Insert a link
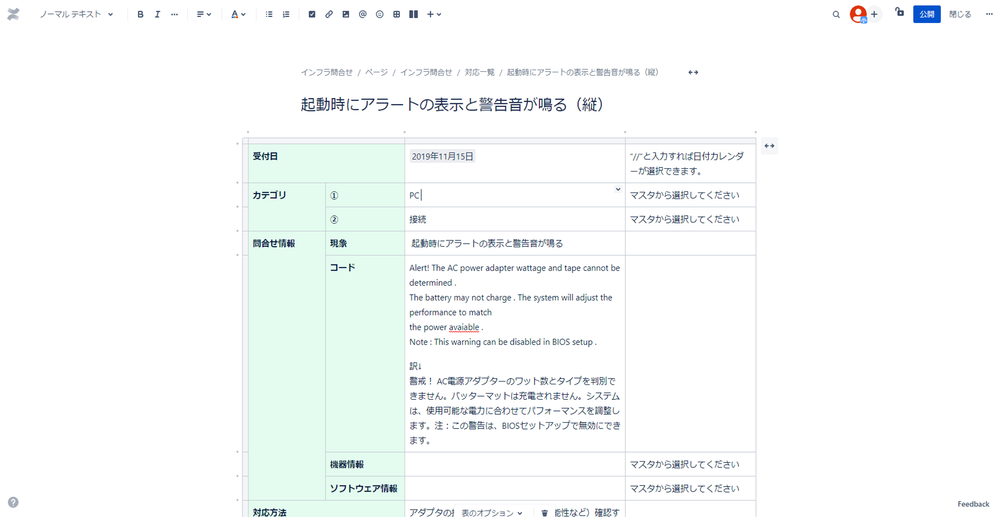Screen dimensions: 999x517 pos(329,14)
